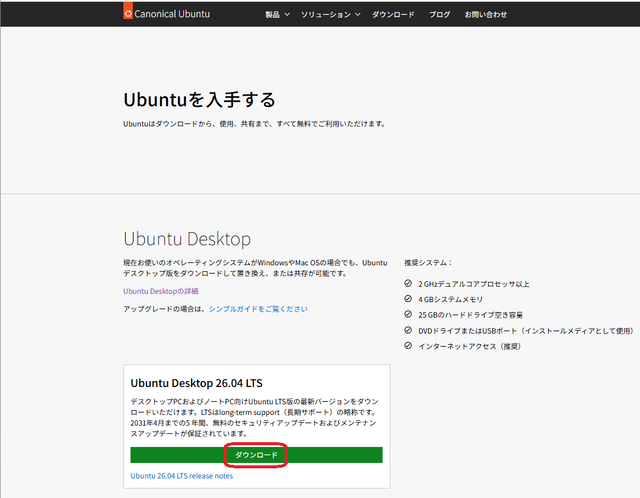Click the text 25 GBのハードドライブ空き容量

[x=470, y=315]
